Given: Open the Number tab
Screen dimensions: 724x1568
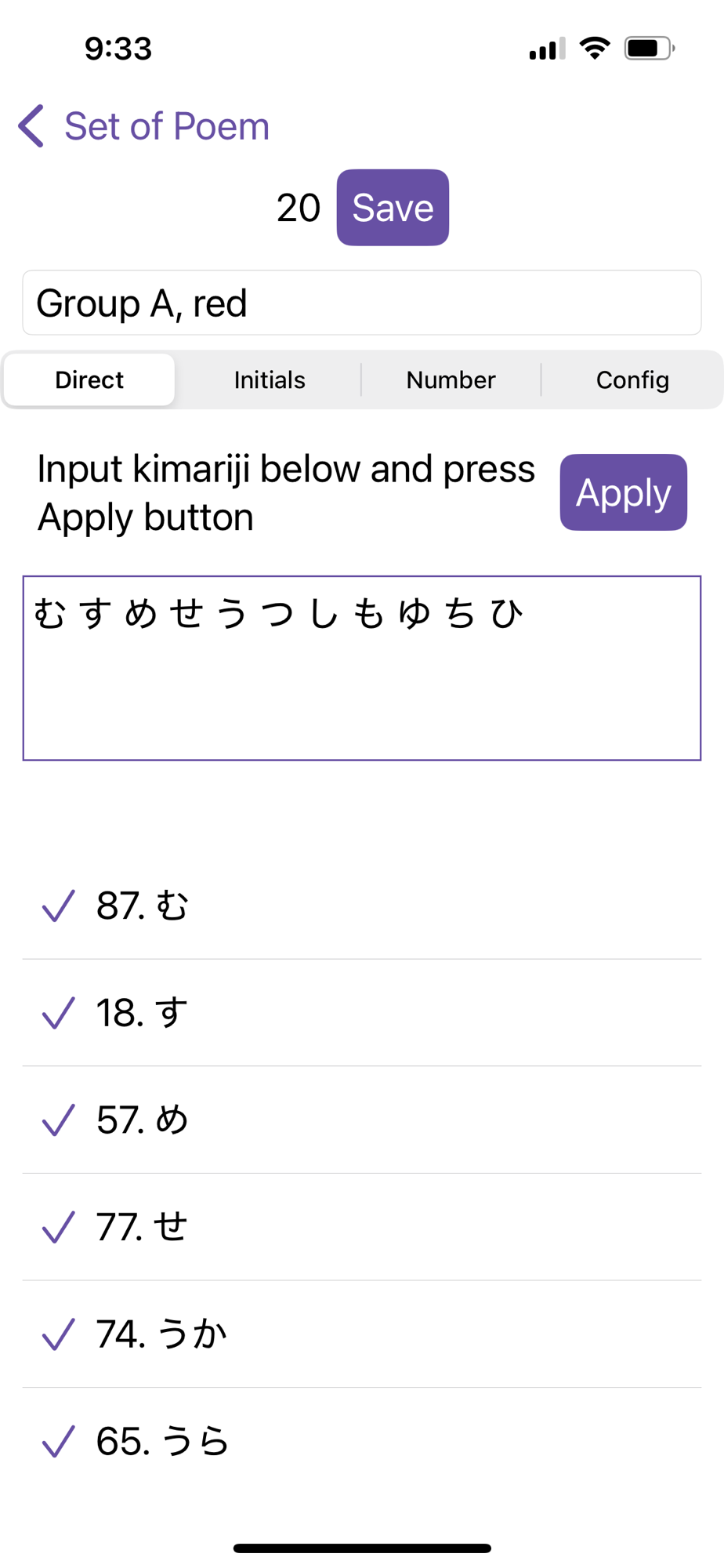Looking at the screenshot, I should click(x=451, y=380).
